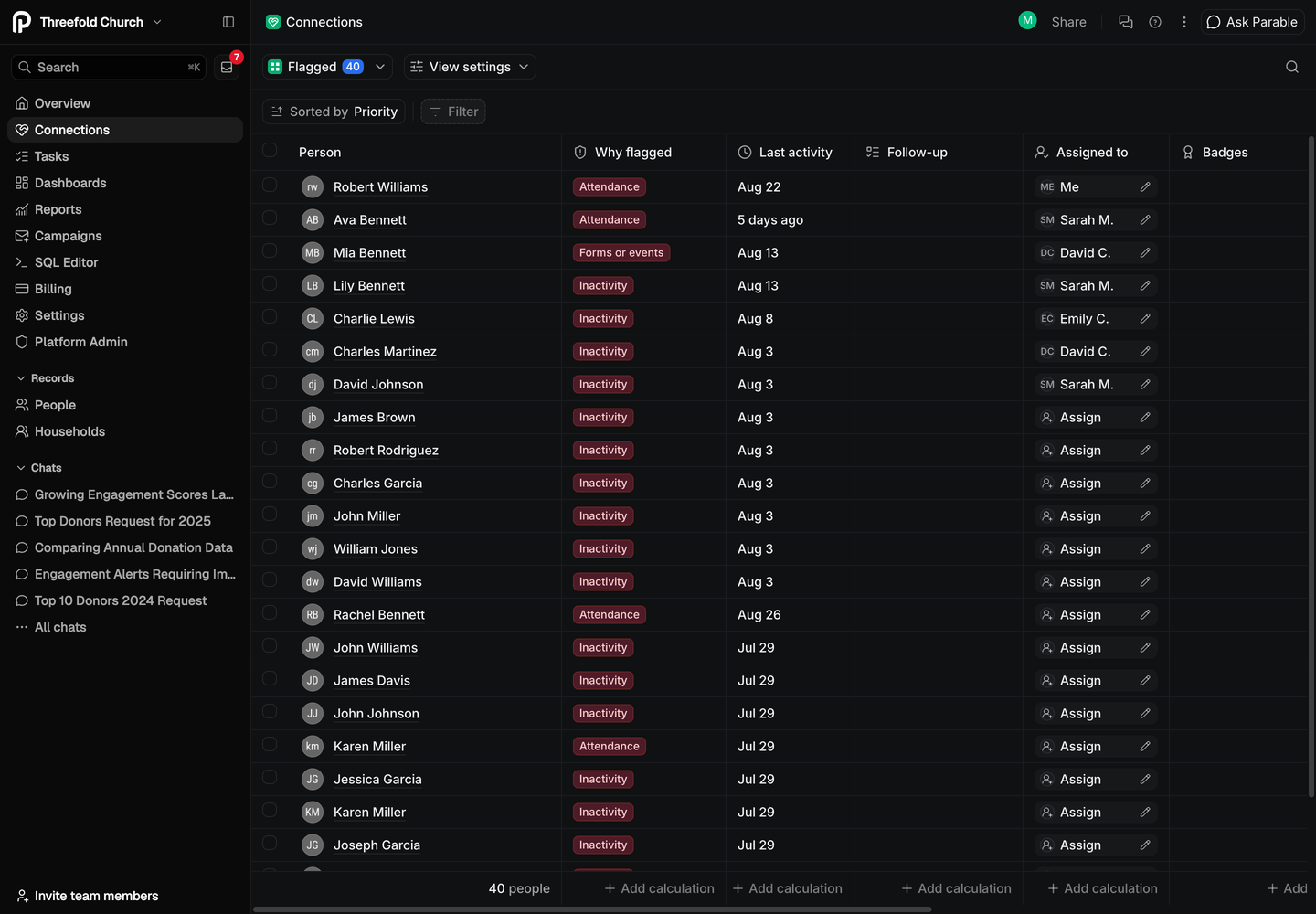Go to Overview in sidebar
Viewport: 1316px width, 914px height.
click(125, 103)
